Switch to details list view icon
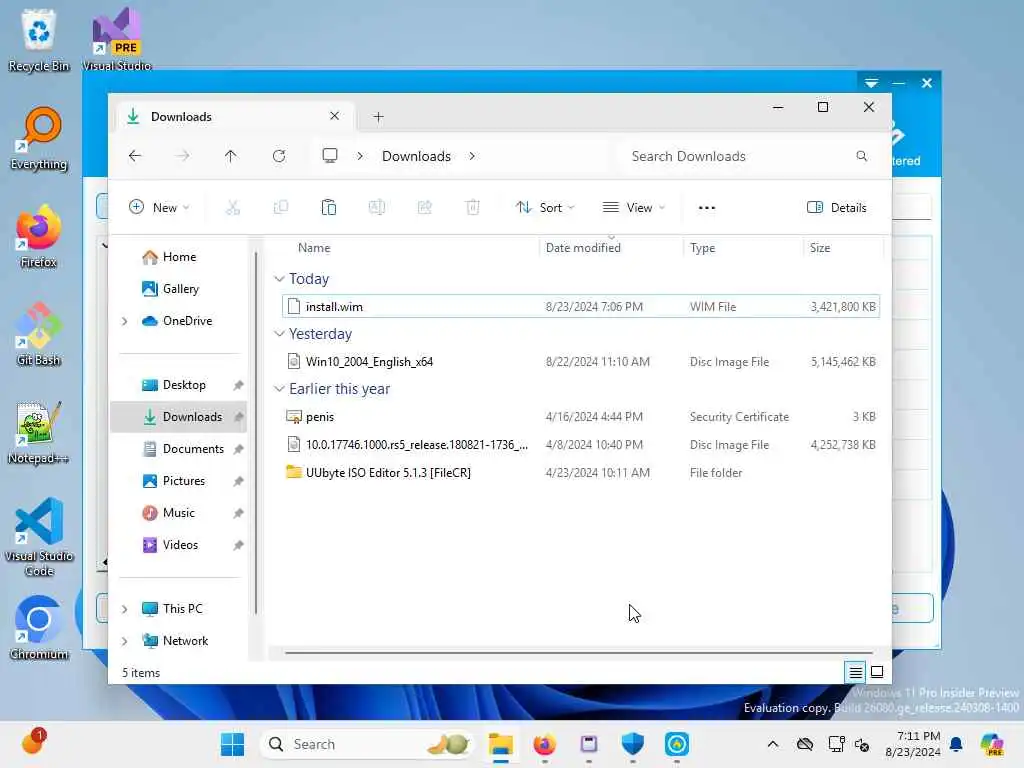Viewport: 1024px width, 768px height. click(x=856, y=672)
